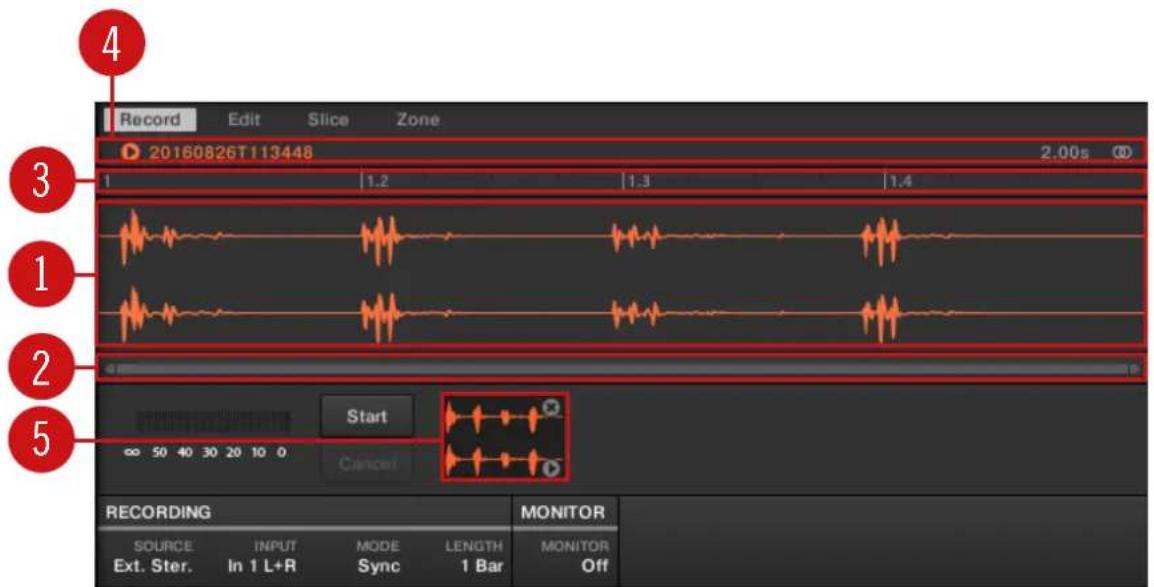The image size is (1154, 587).
Task: Open the MONITOR section header
Action: pyautogui.click(x=564, y=512)
